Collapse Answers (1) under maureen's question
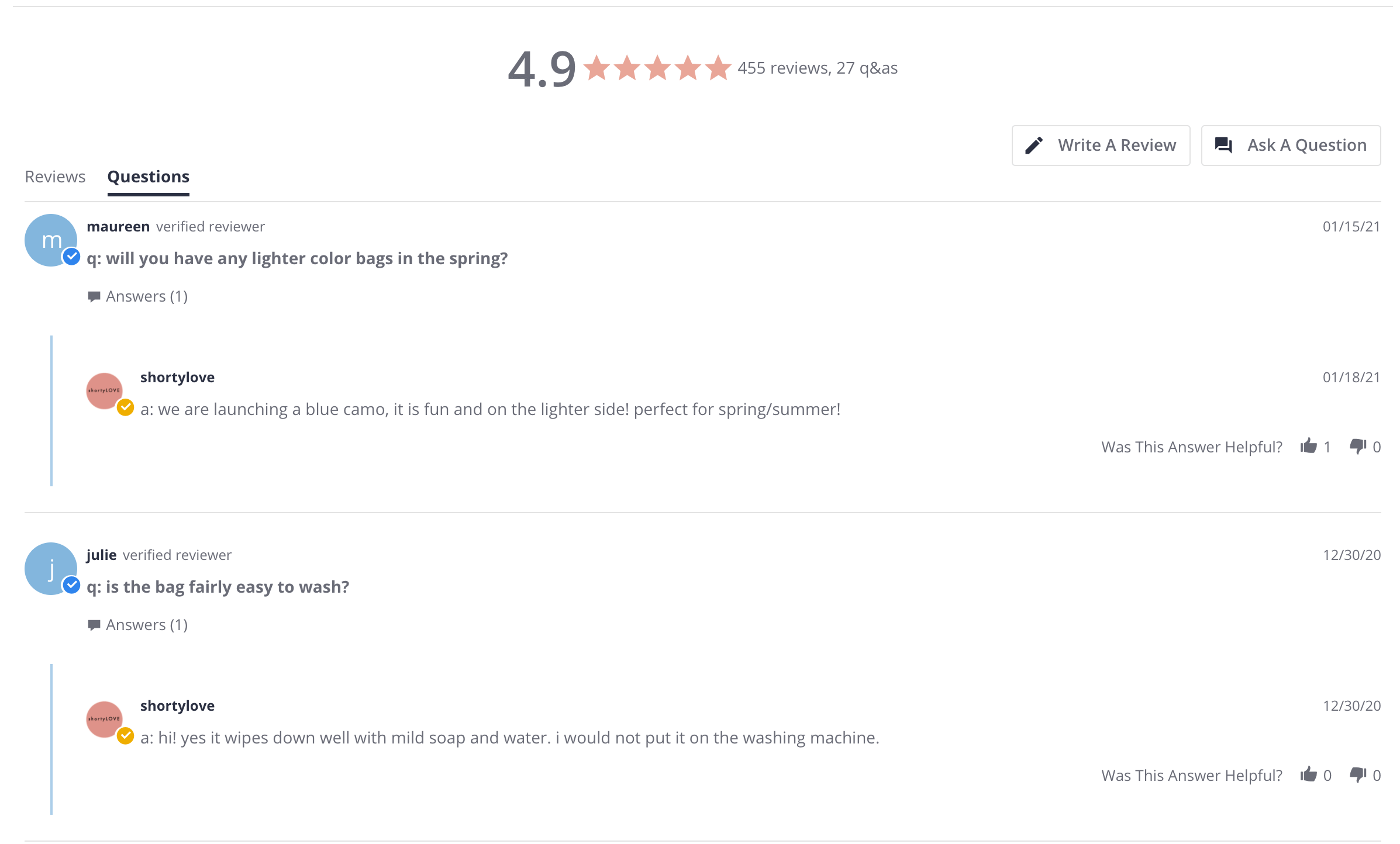 coord(138,297)
